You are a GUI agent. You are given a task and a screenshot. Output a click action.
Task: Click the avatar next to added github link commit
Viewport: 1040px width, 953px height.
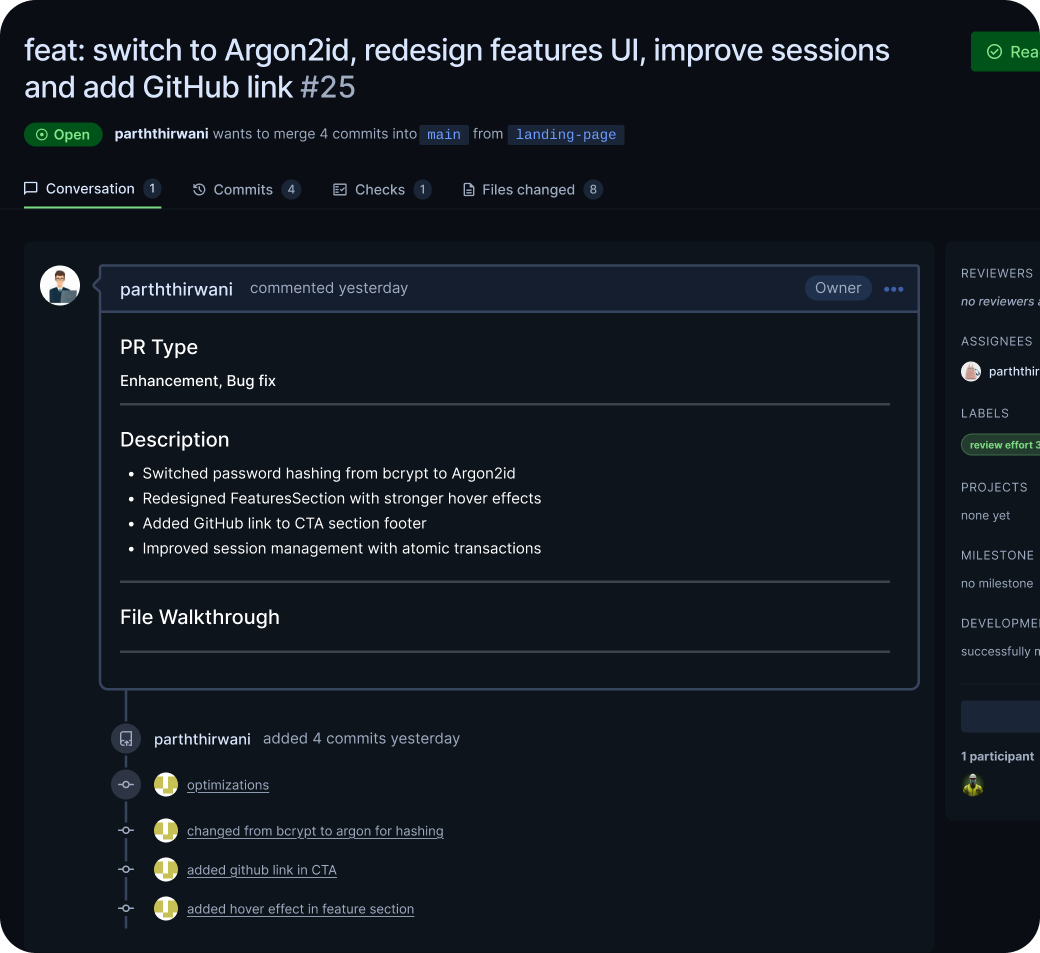pyautogui.click(x=166, y=870)
